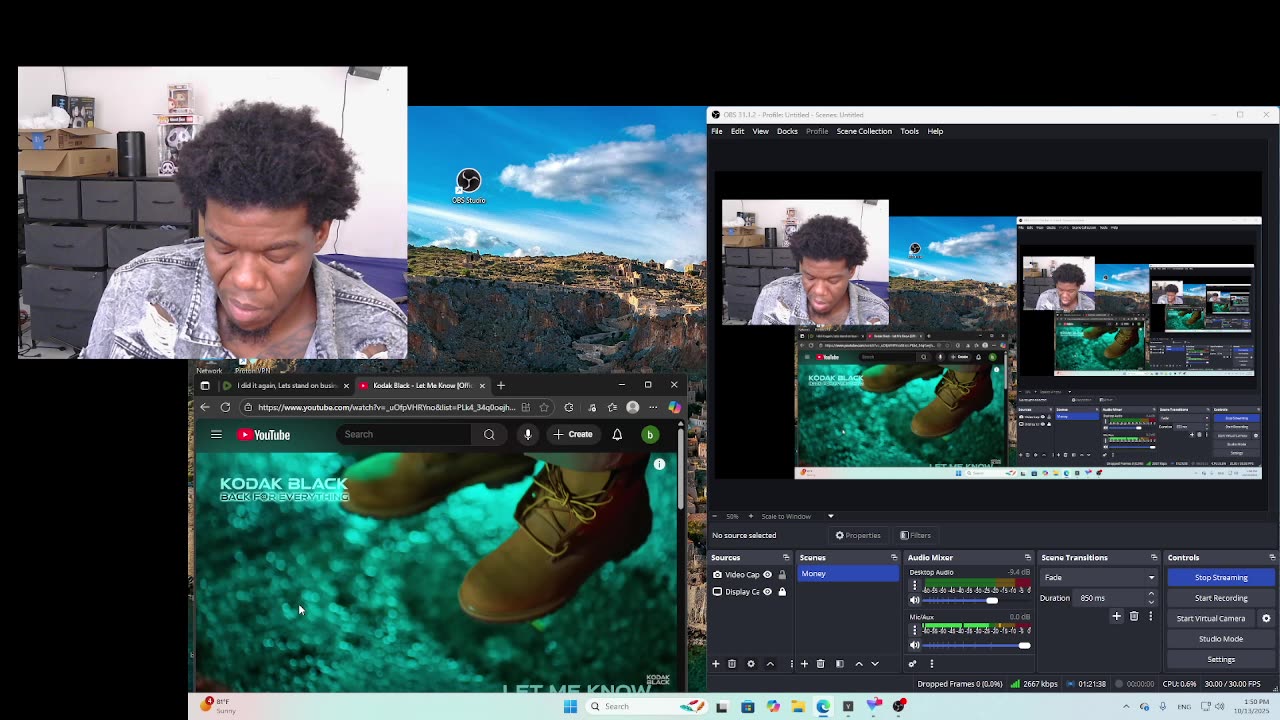Mute Mic/Aux speaker icon
1280x720 pixels.
click(x=914, y=645)
